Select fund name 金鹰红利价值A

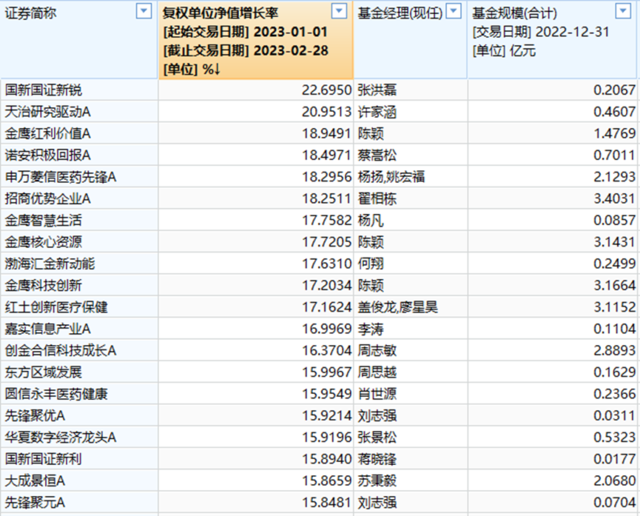click(x=48, y=133)
